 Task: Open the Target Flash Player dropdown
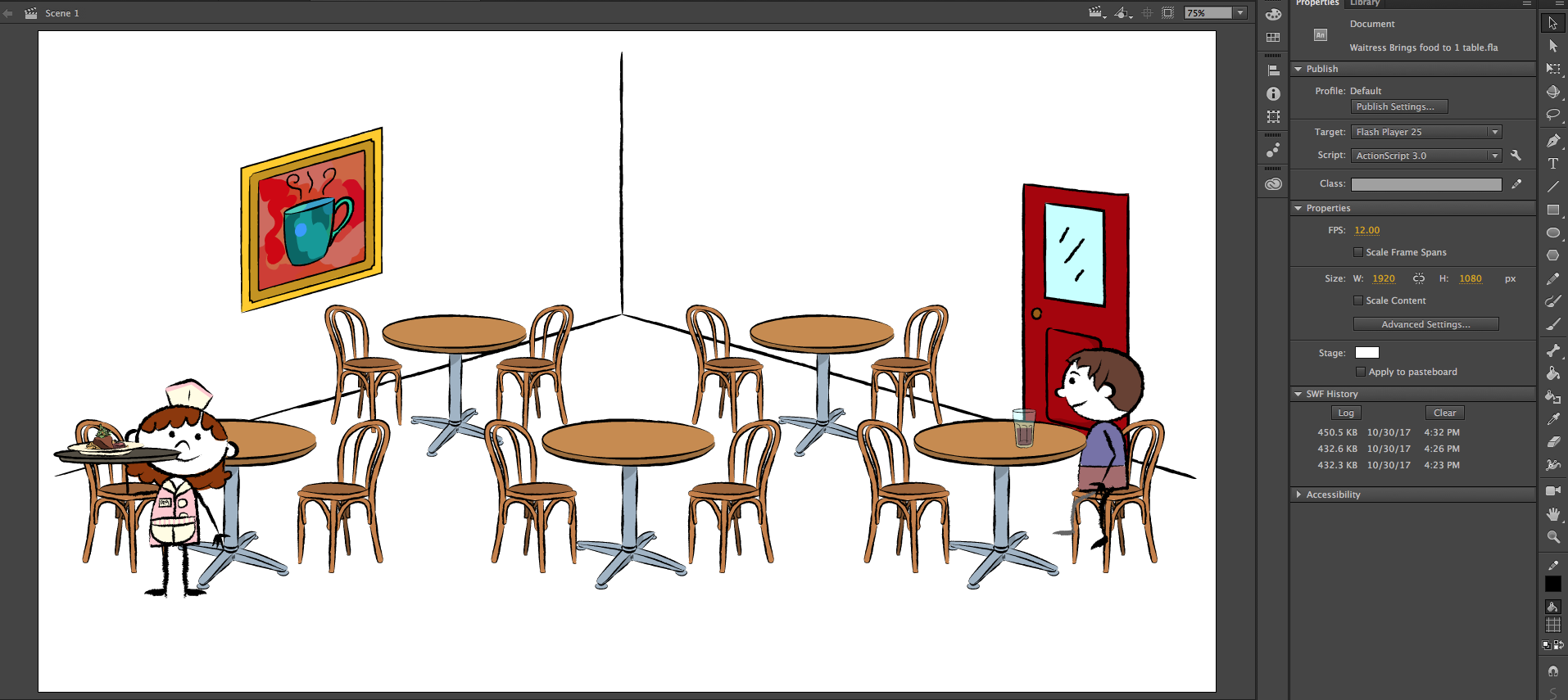tap(1425, 132)
